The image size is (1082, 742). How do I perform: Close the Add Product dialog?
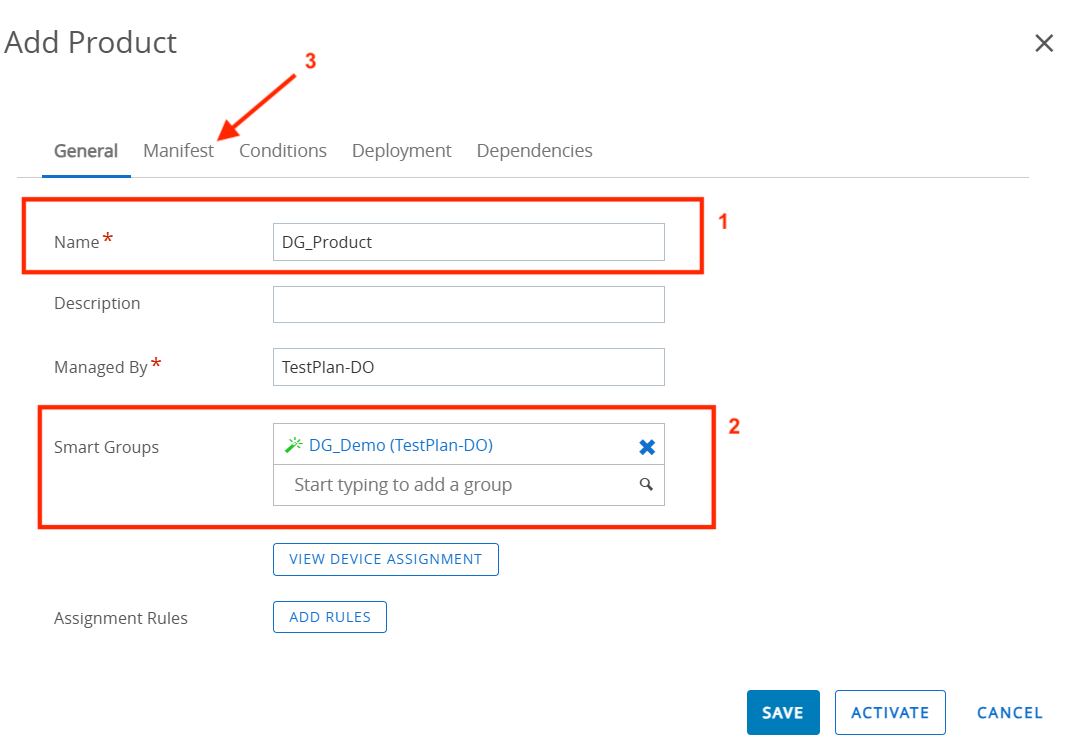point(1044,43)
